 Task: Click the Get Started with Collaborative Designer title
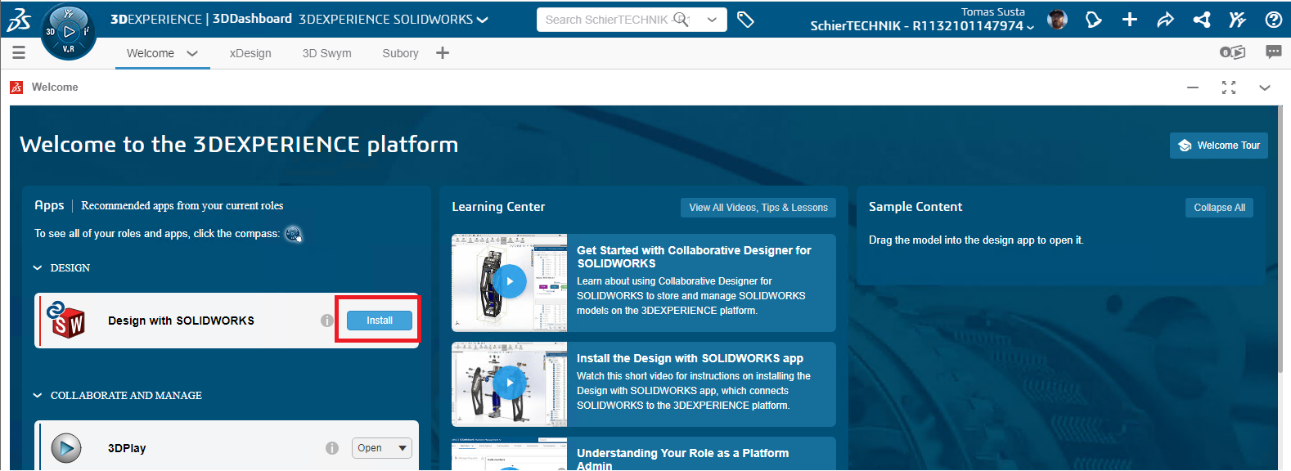tap(694, 256)
